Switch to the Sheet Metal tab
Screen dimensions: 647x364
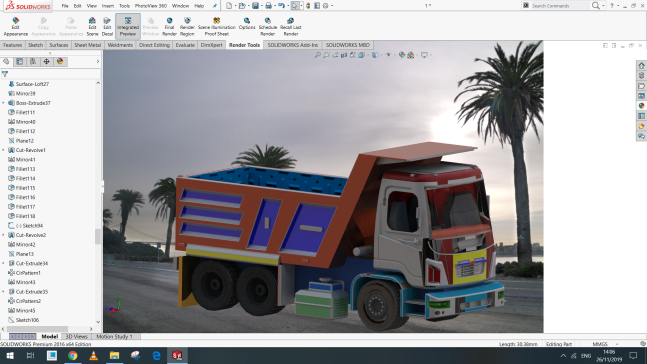(x=87, y=45)
